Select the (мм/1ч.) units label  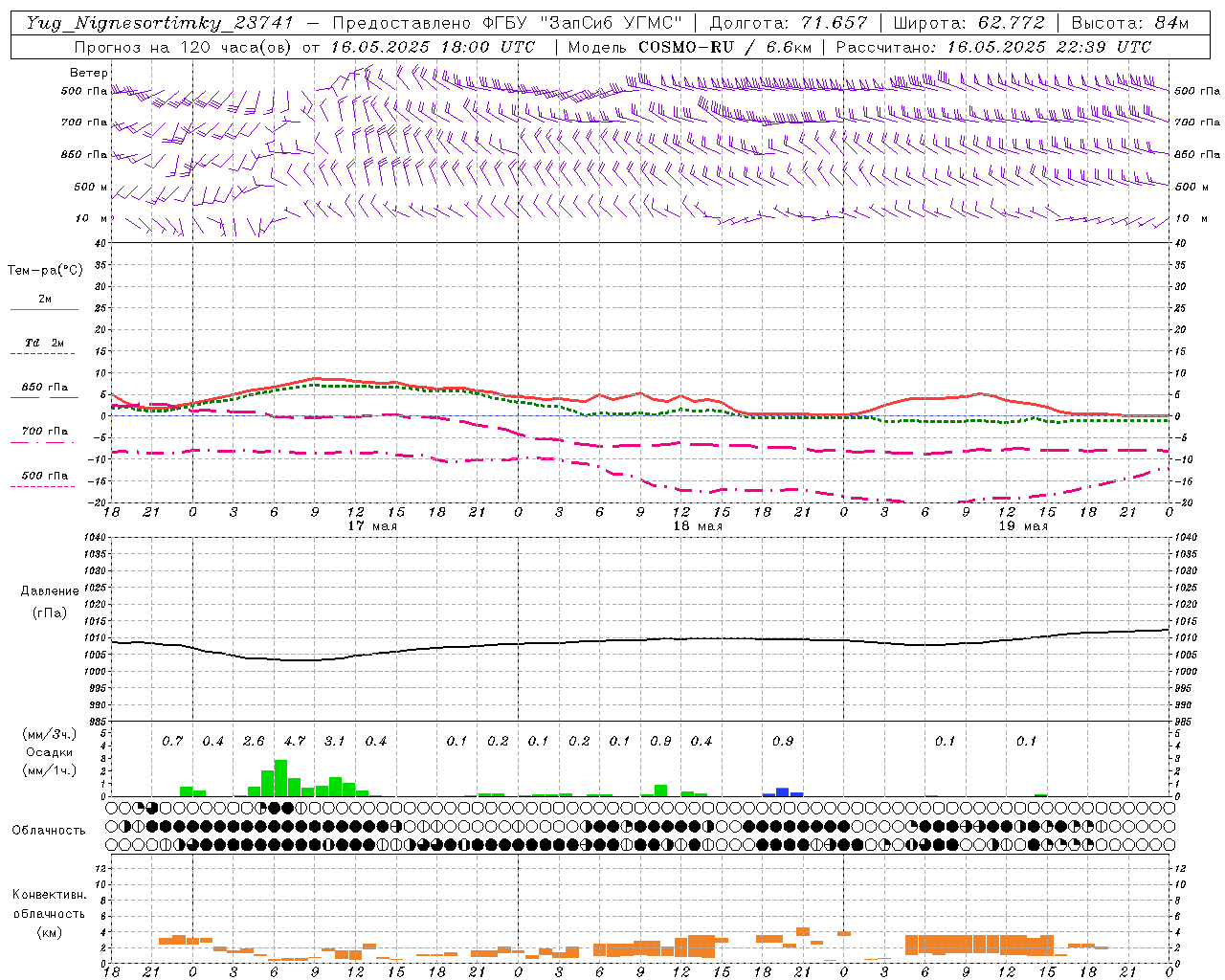(50, 770)
